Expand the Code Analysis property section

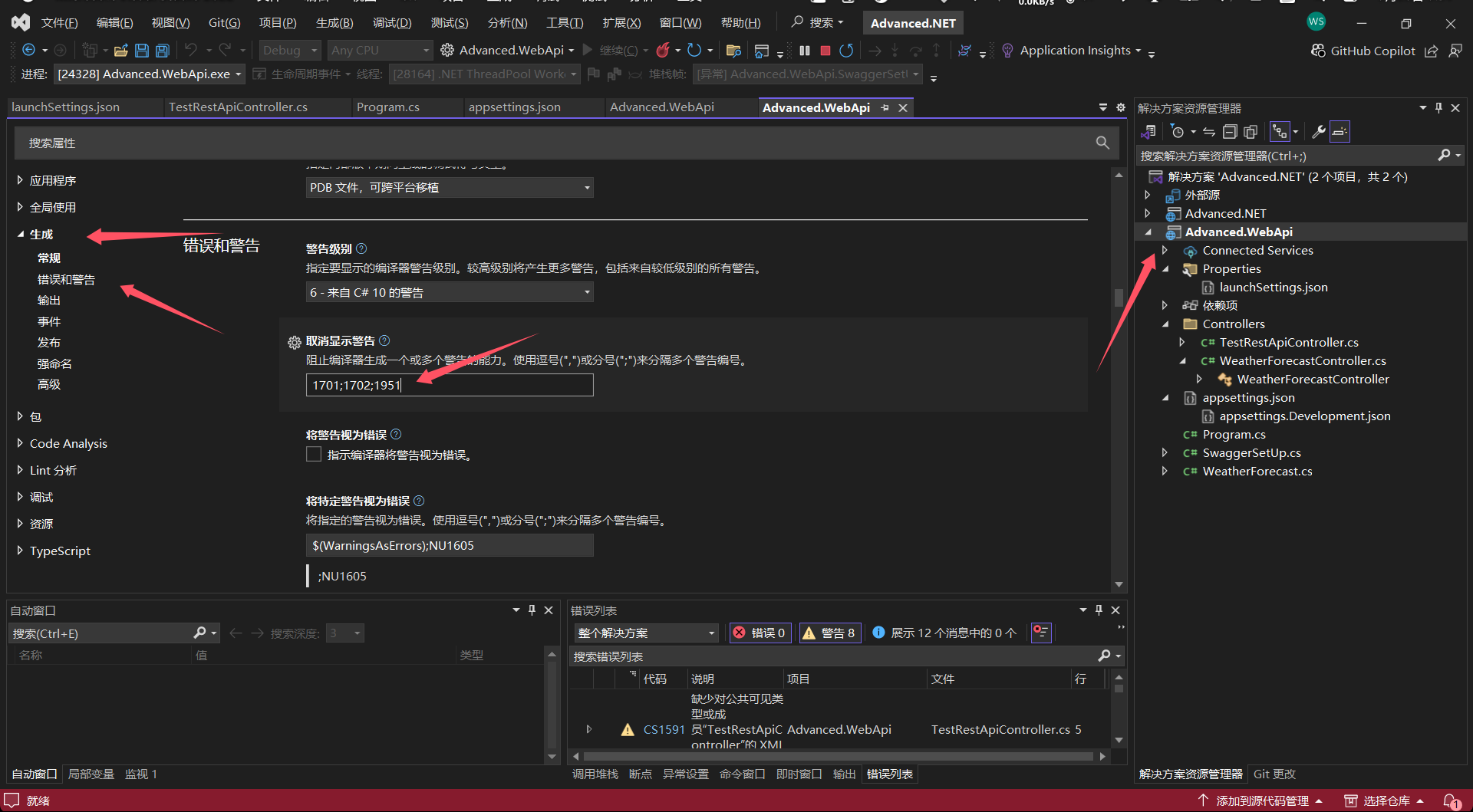[x=20, y=443]
